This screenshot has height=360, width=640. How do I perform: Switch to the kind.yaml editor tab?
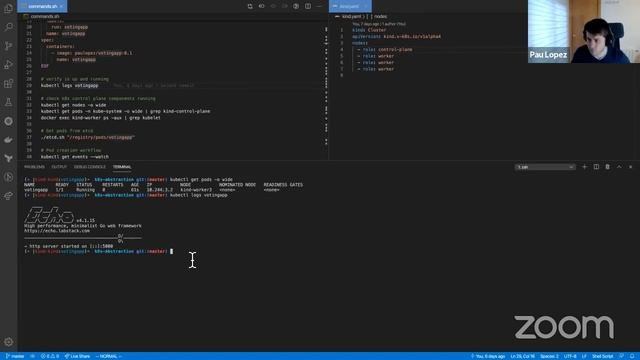350,6
